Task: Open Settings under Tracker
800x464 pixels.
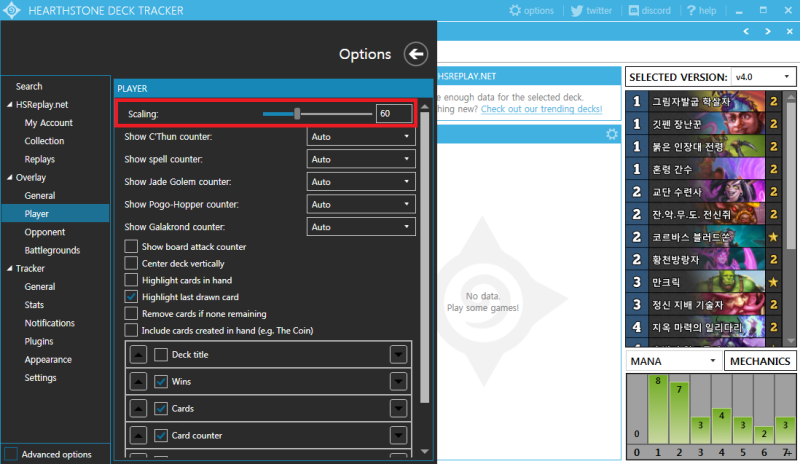Action: coord(40,378)
